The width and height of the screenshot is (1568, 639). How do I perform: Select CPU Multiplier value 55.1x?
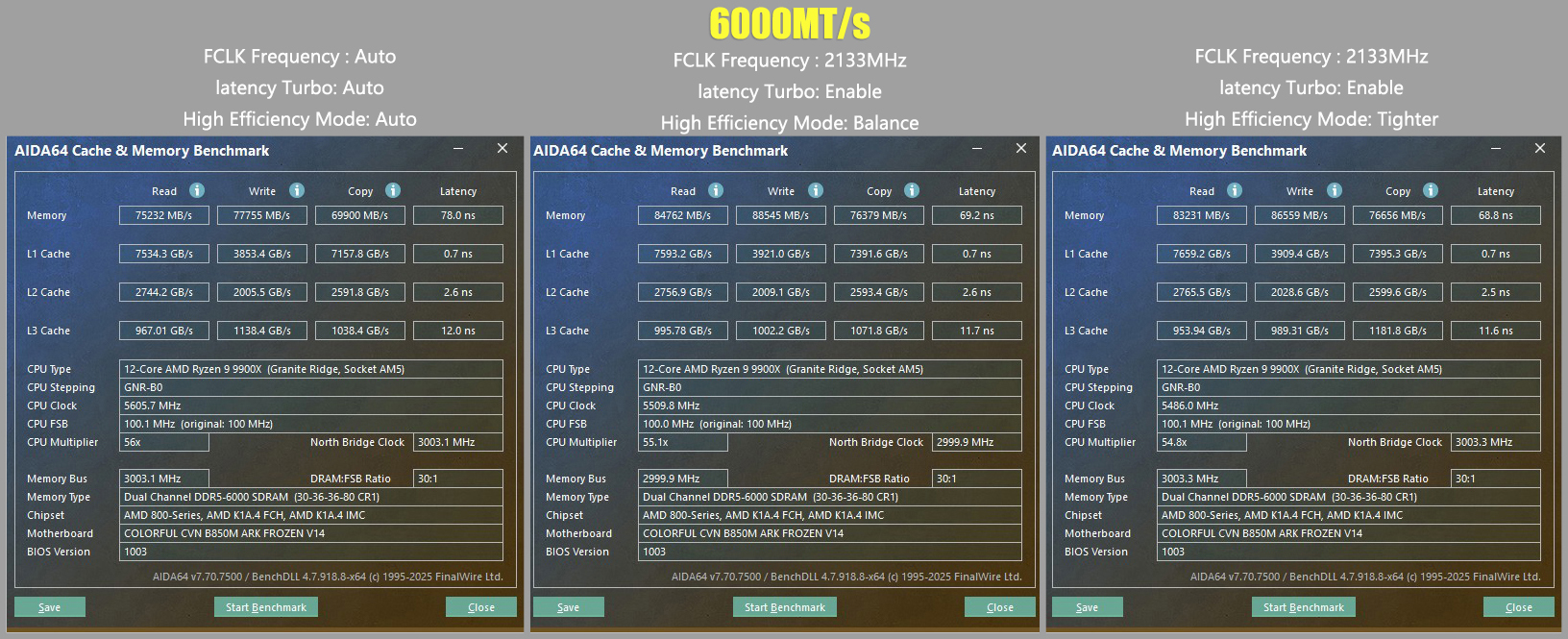[683, 442]
